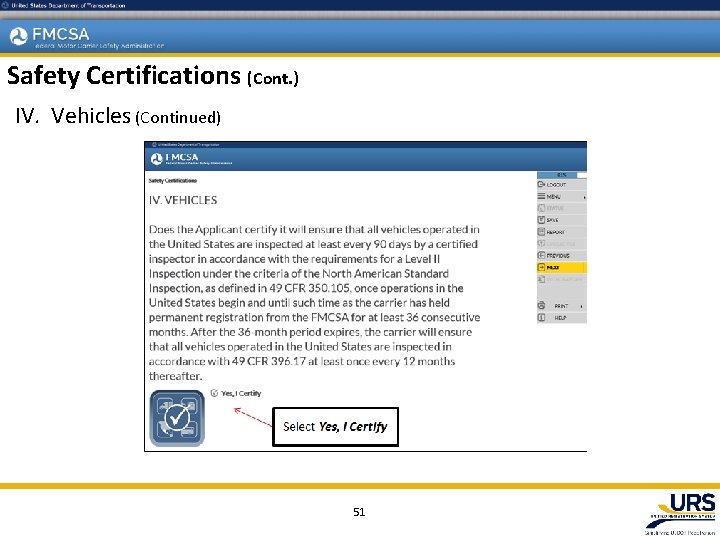The width and height of the screenshot is (720, 540).
Task: Open the Save sidebar item
Action: 562,220
